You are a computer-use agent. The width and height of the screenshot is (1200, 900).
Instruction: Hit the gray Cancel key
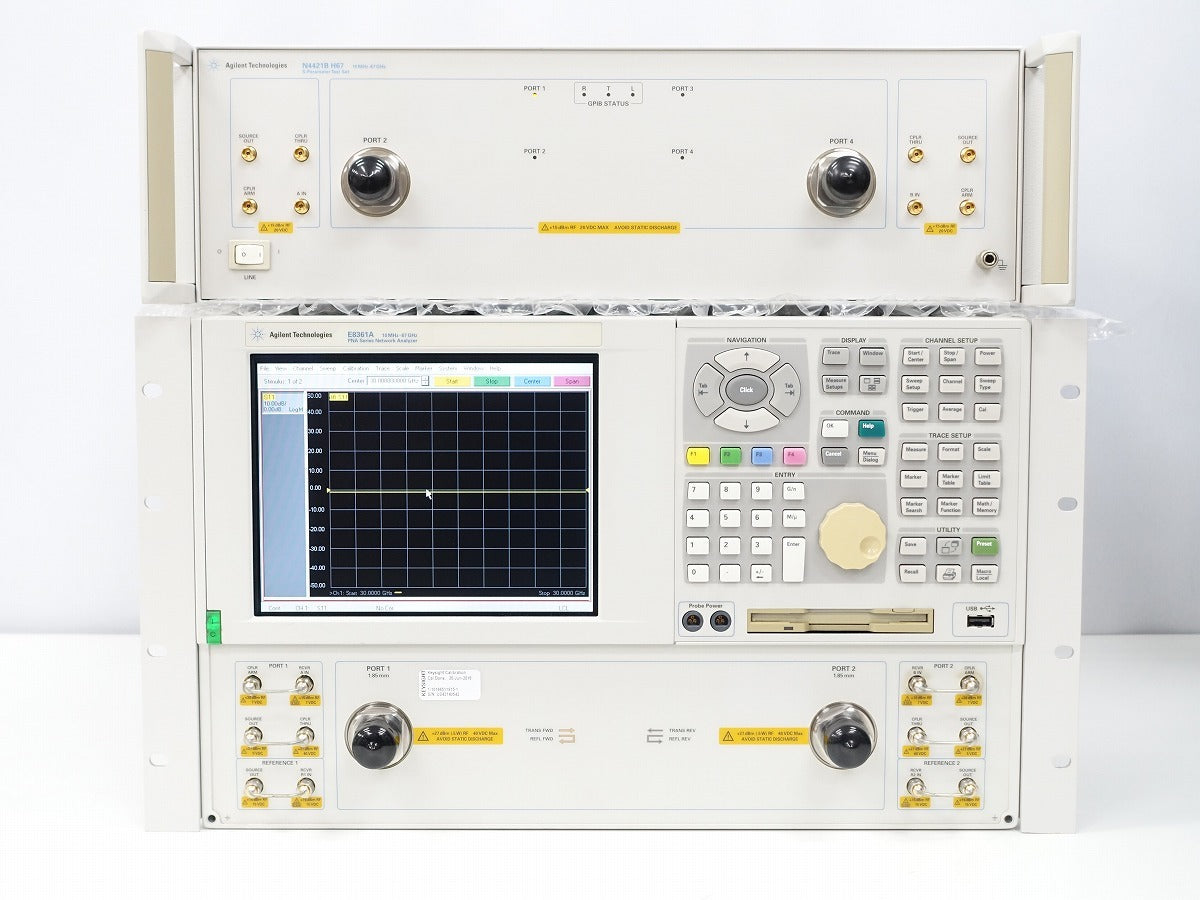tap(834, 455)
